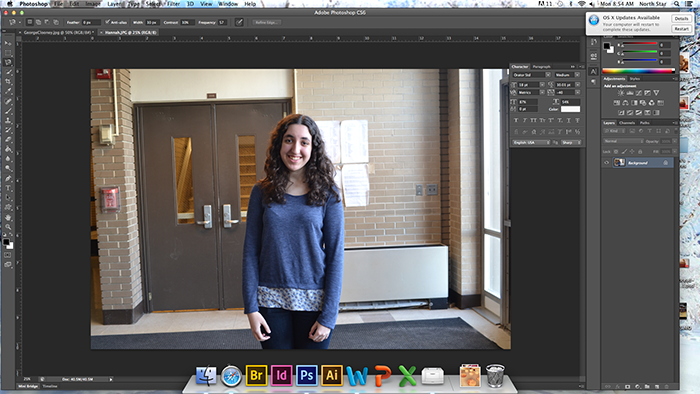700x394 pixels.
Task: Select the Crop tool
Action: click(8, 82)
